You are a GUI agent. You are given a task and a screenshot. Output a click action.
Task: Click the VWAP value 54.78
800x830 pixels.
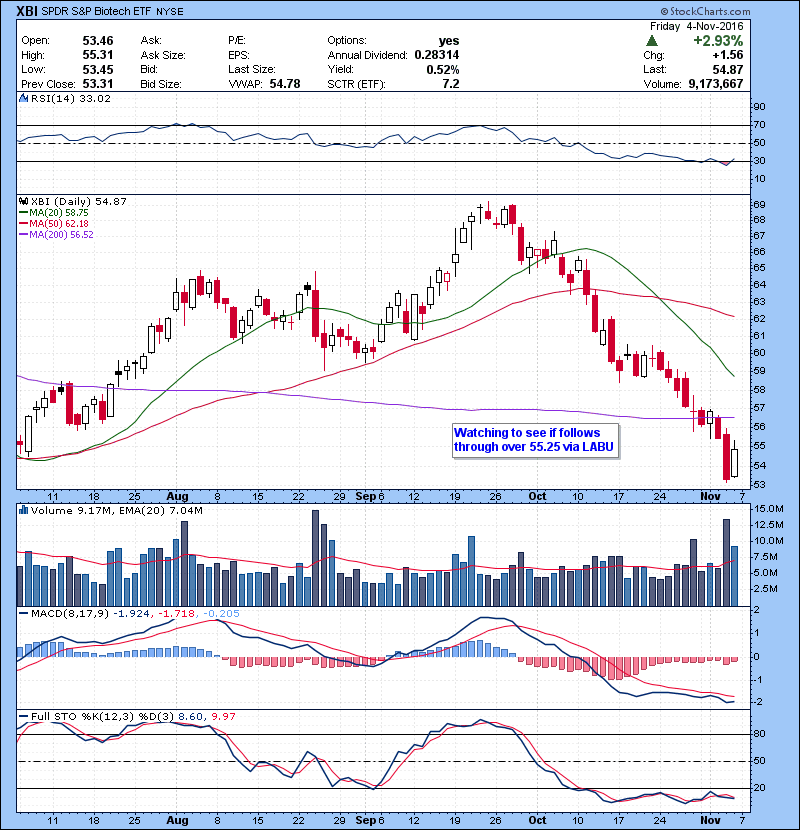pyautogui.click(x=285, y=84)
